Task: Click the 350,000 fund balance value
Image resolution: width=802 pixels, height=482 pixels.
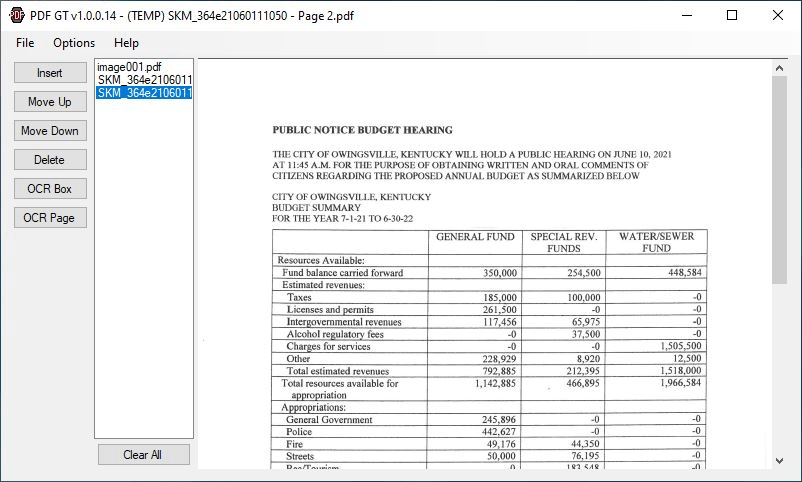Action: [500, 273]
